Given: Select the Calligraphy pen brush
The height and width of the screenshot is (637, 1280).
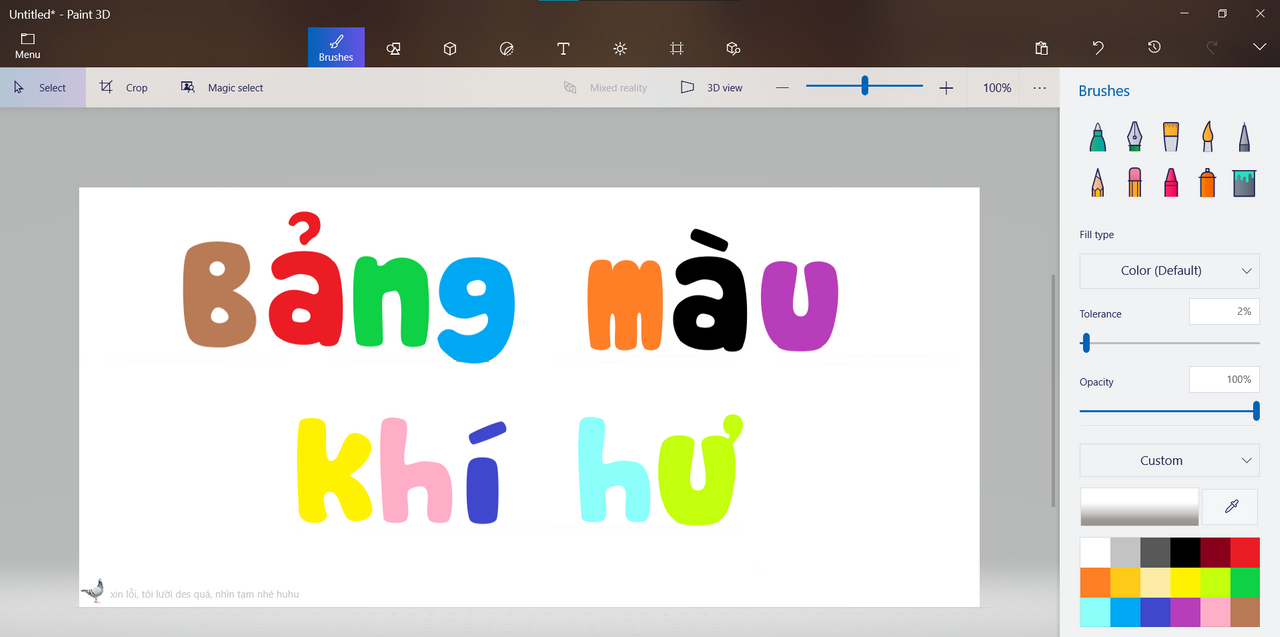Looking at the screenshot, I should click(1134, 137).
